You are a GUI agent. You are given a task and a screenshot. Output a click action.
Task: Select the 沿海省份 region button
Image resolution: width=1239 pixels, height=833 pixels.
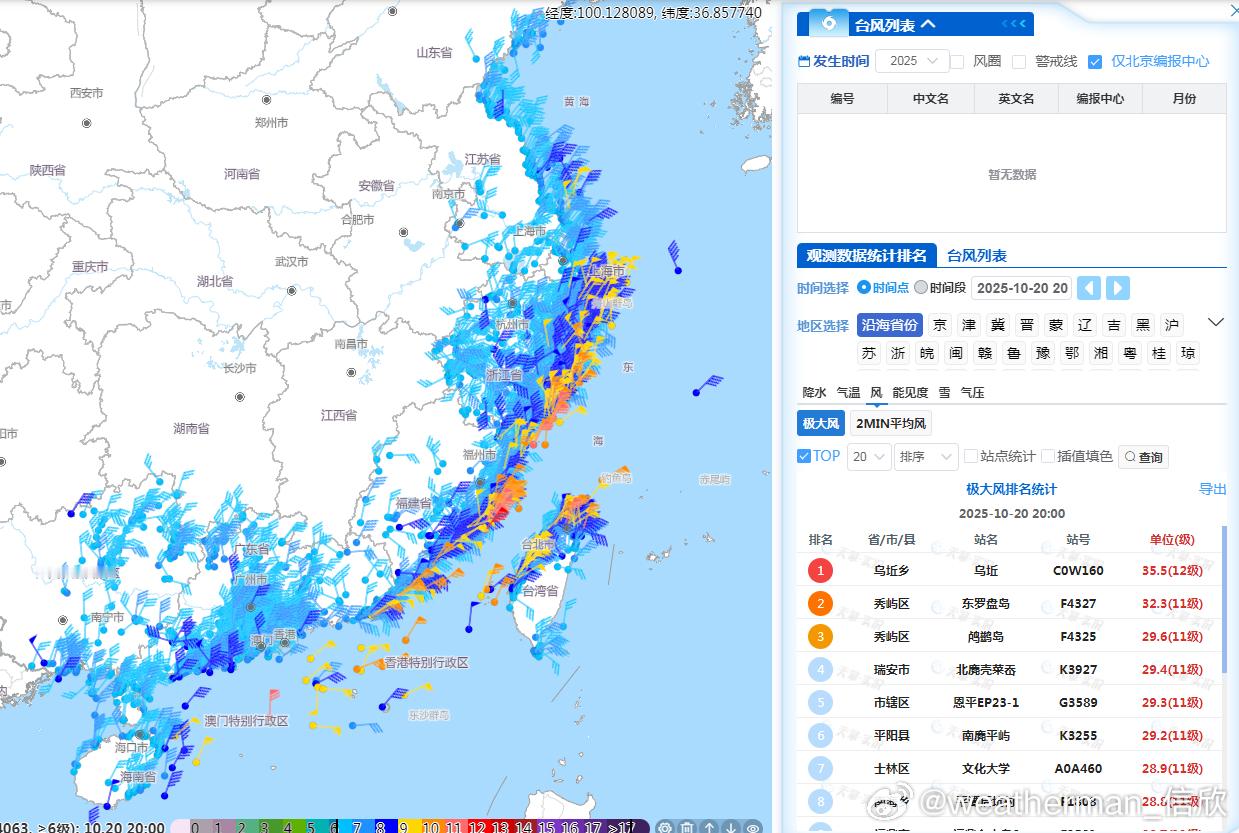coord(890,325)
